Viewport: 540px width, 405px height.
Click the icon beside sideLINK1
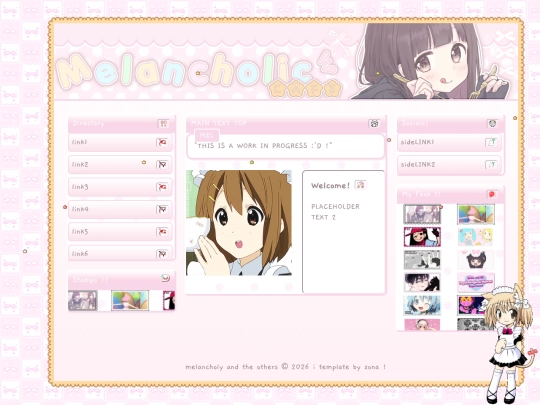coord(491,142)
